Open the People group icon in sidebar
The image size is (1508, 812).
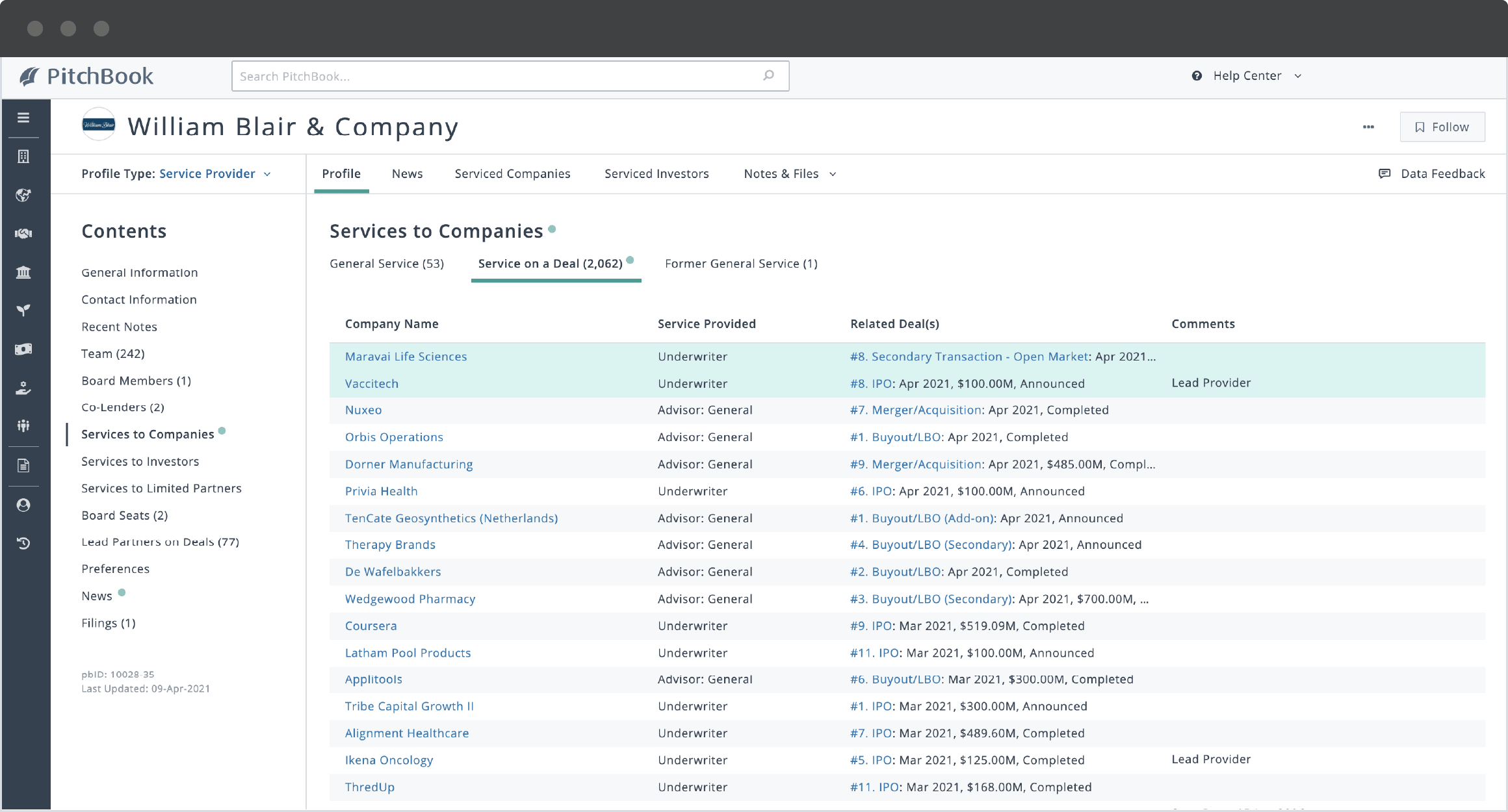click(x=23, y=426)
